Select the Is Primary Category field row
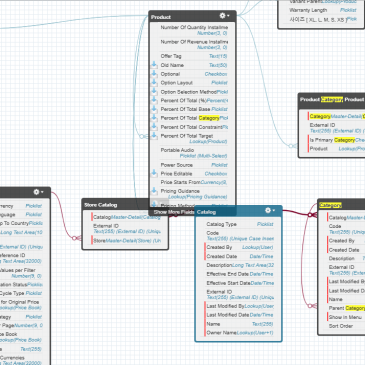Viewport: 365px width, 365px height. click(x=337, y=140)
